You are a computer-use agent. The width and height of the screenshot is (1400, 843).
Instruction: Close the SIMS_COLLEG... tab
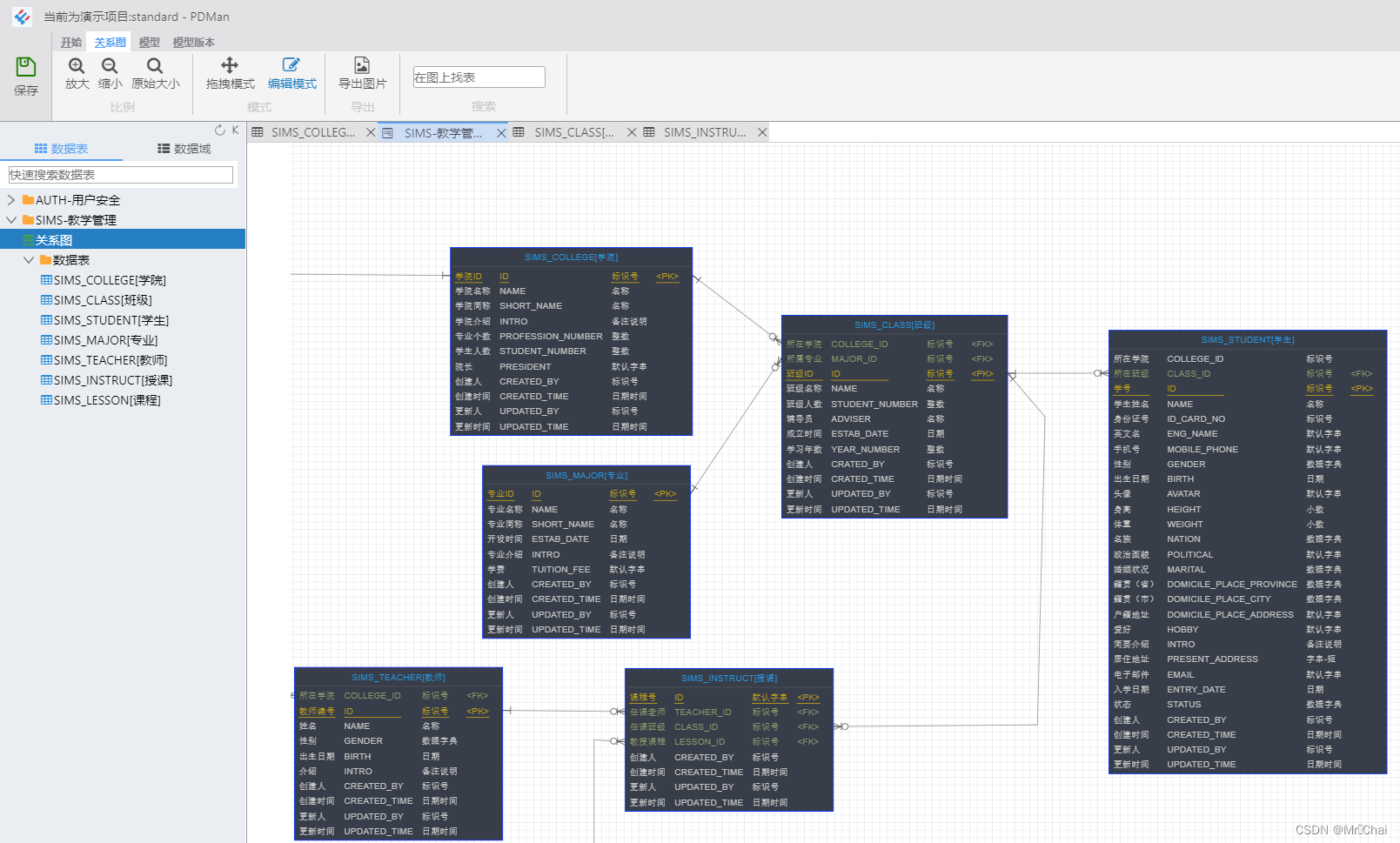(x=371, y=132)
